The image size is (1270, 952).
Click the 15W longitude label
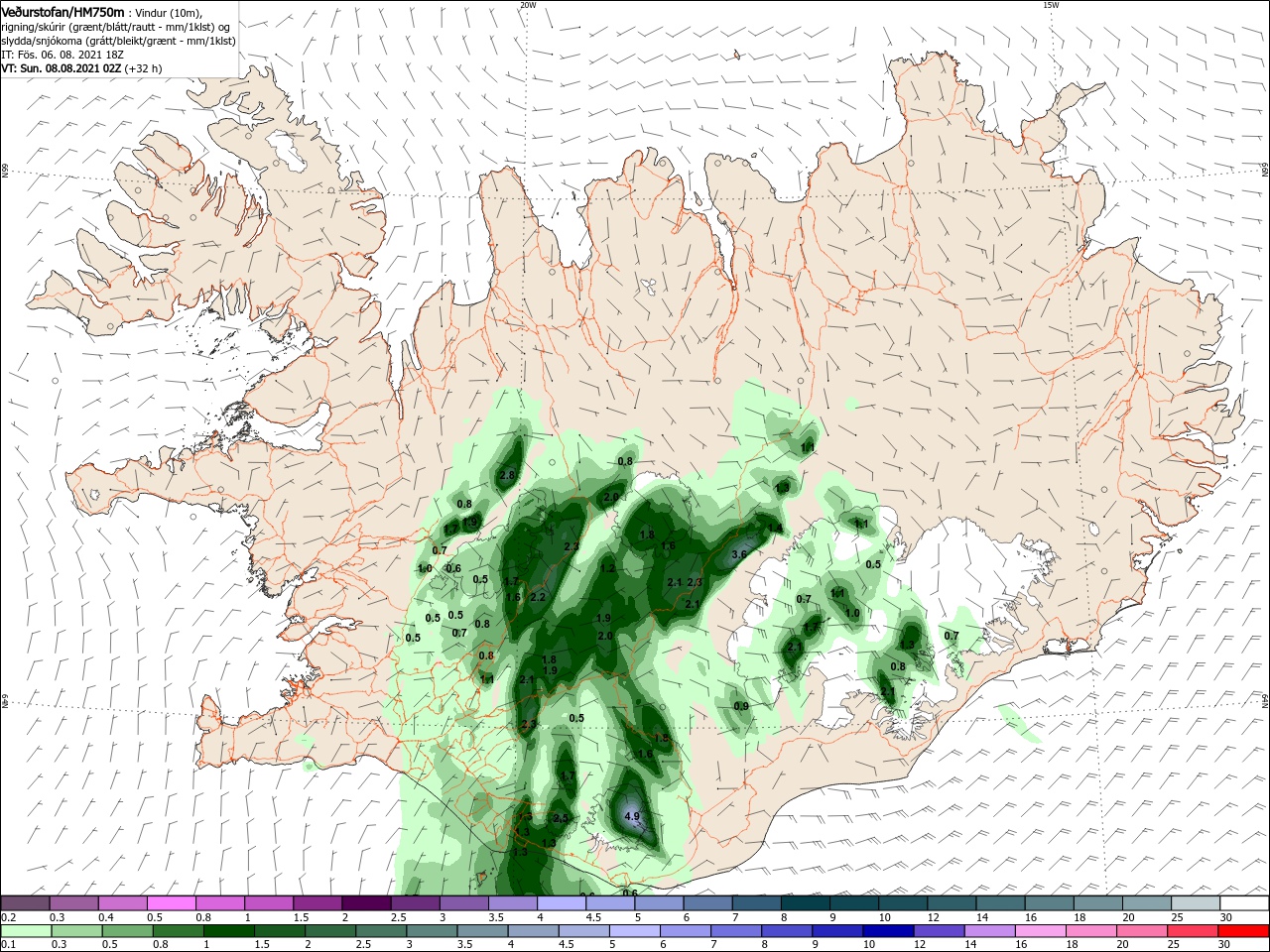click(x=1051, y=5)
